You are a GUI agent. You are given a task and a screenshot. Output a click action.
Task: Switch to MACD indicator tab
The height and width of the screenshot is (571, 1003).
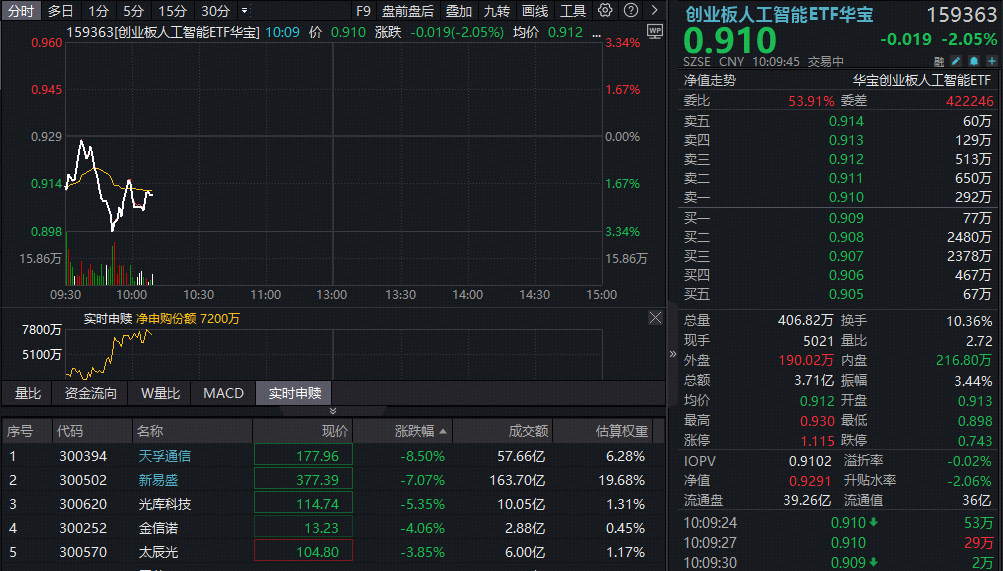coord(223,393)
